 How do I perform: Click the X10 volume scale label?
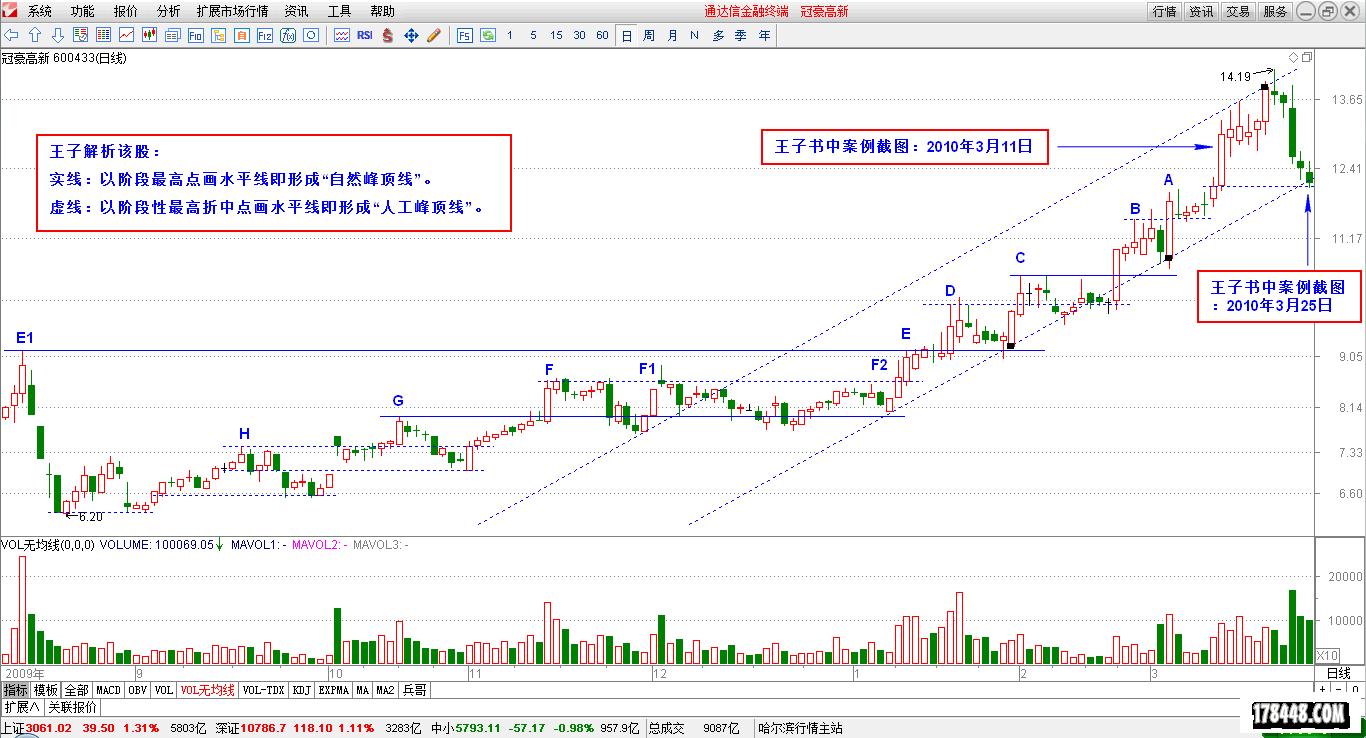(x=1328, y=655)
